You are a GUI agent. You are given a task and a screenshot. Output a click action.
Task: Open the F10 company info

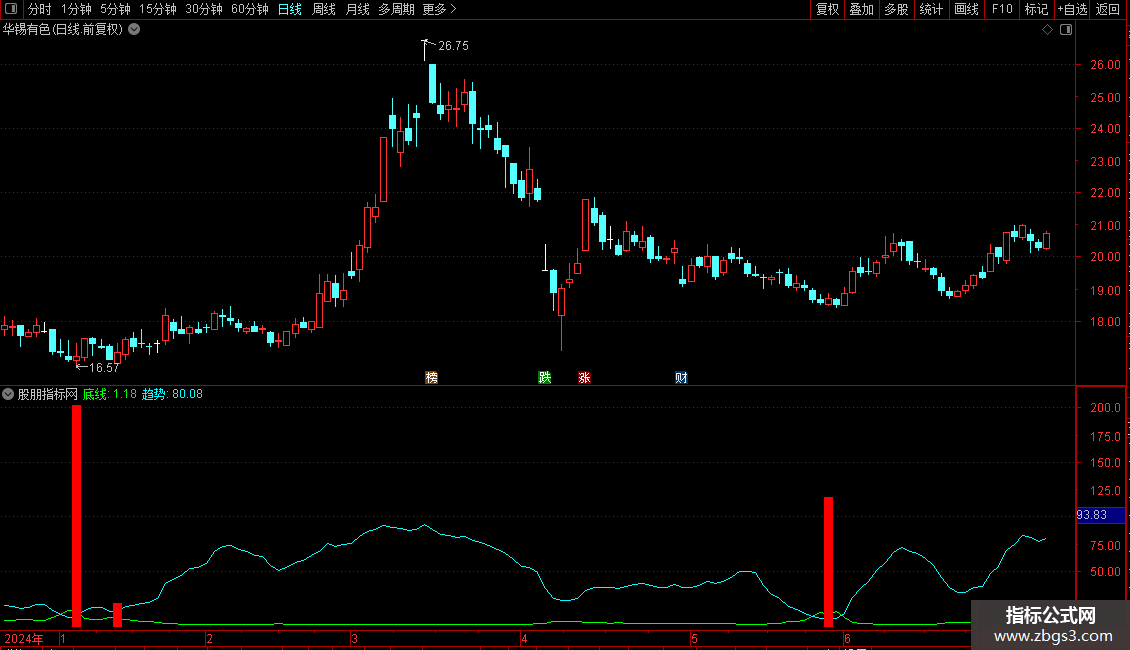[x=1002, y=9]
